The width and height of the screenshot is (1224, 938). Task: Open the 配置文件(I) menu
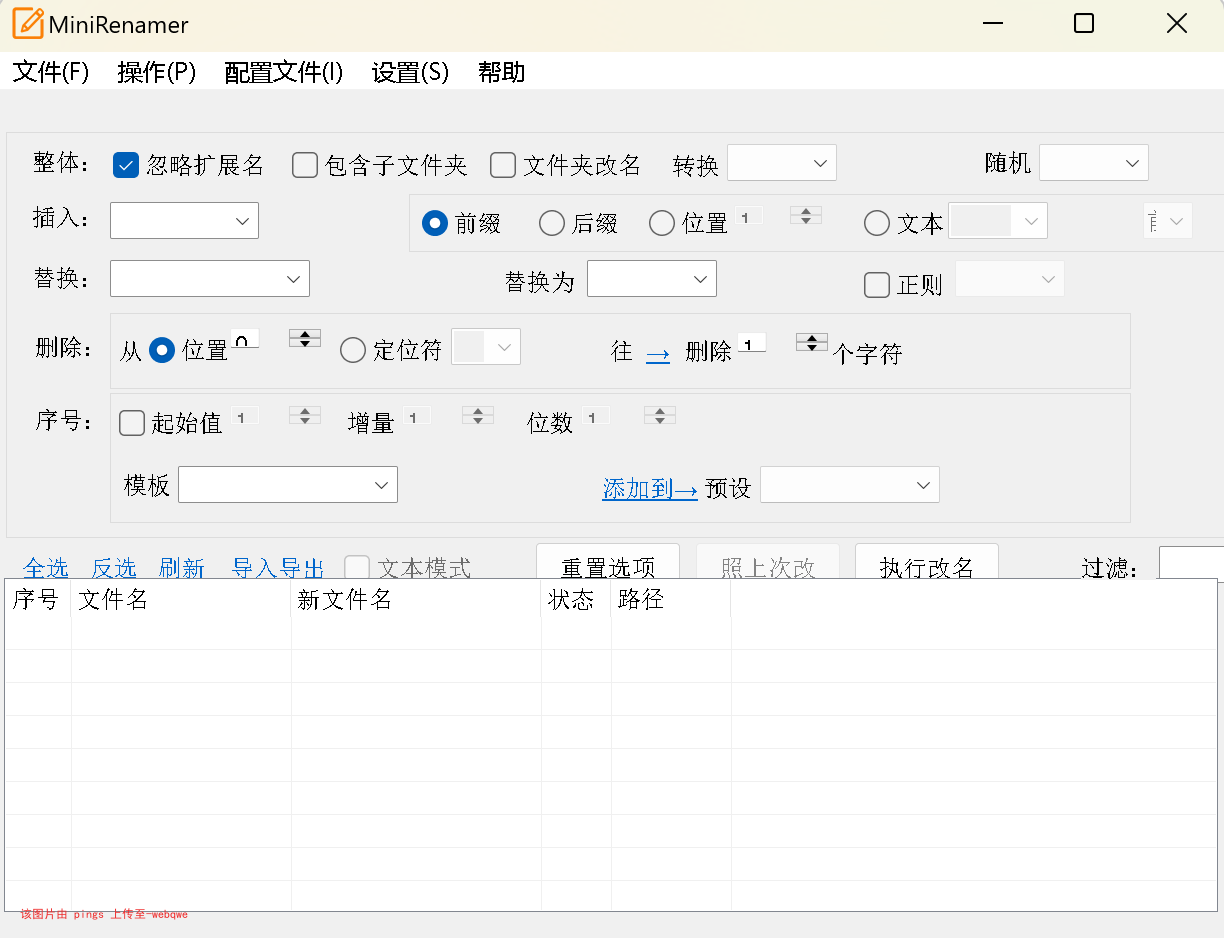tap(284, 72)
